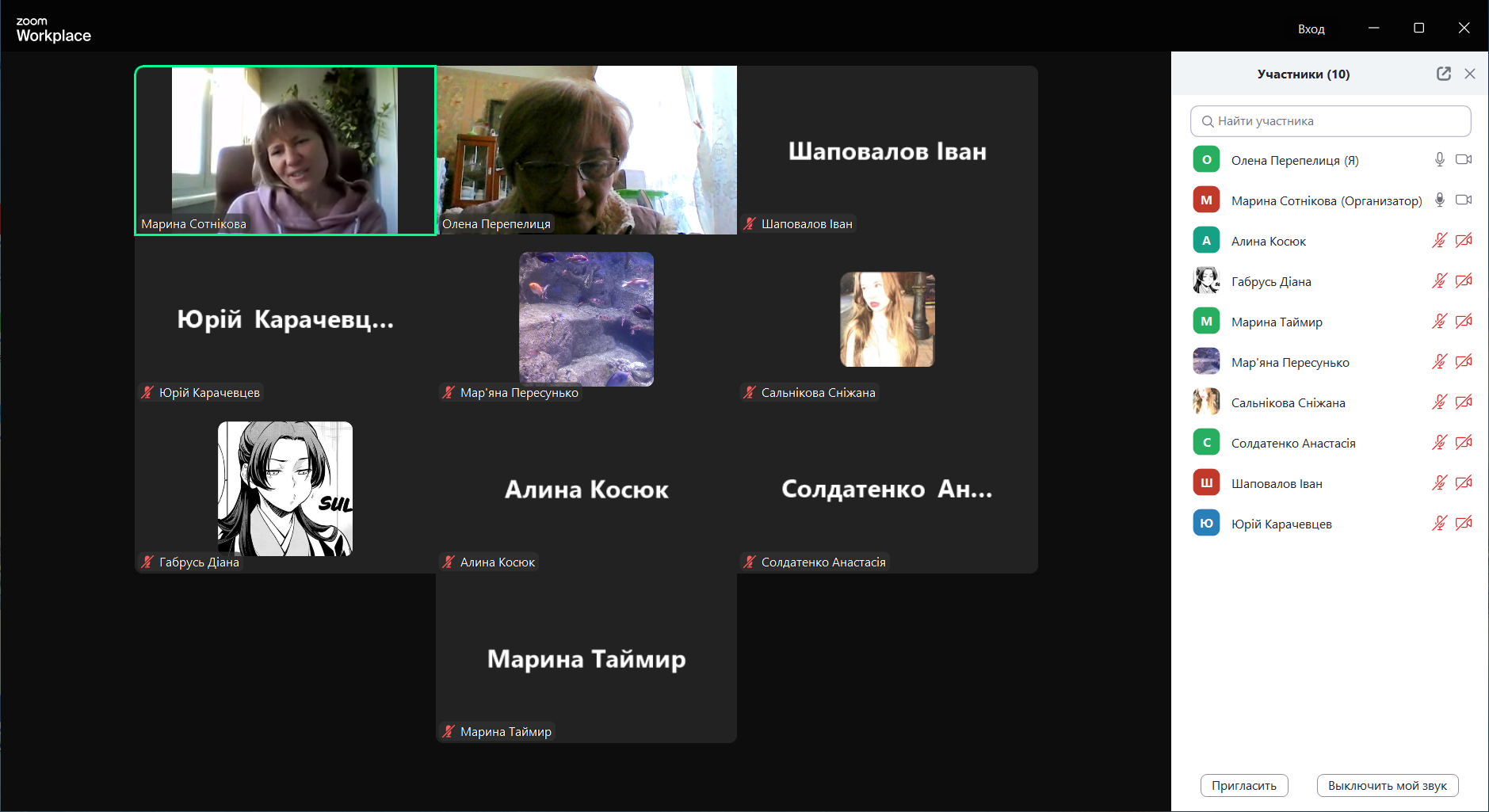The height and width of the screenshot is (812, 1489).
Task: Click Марина Сотнікова video tile
Action: tap(285, 151)
